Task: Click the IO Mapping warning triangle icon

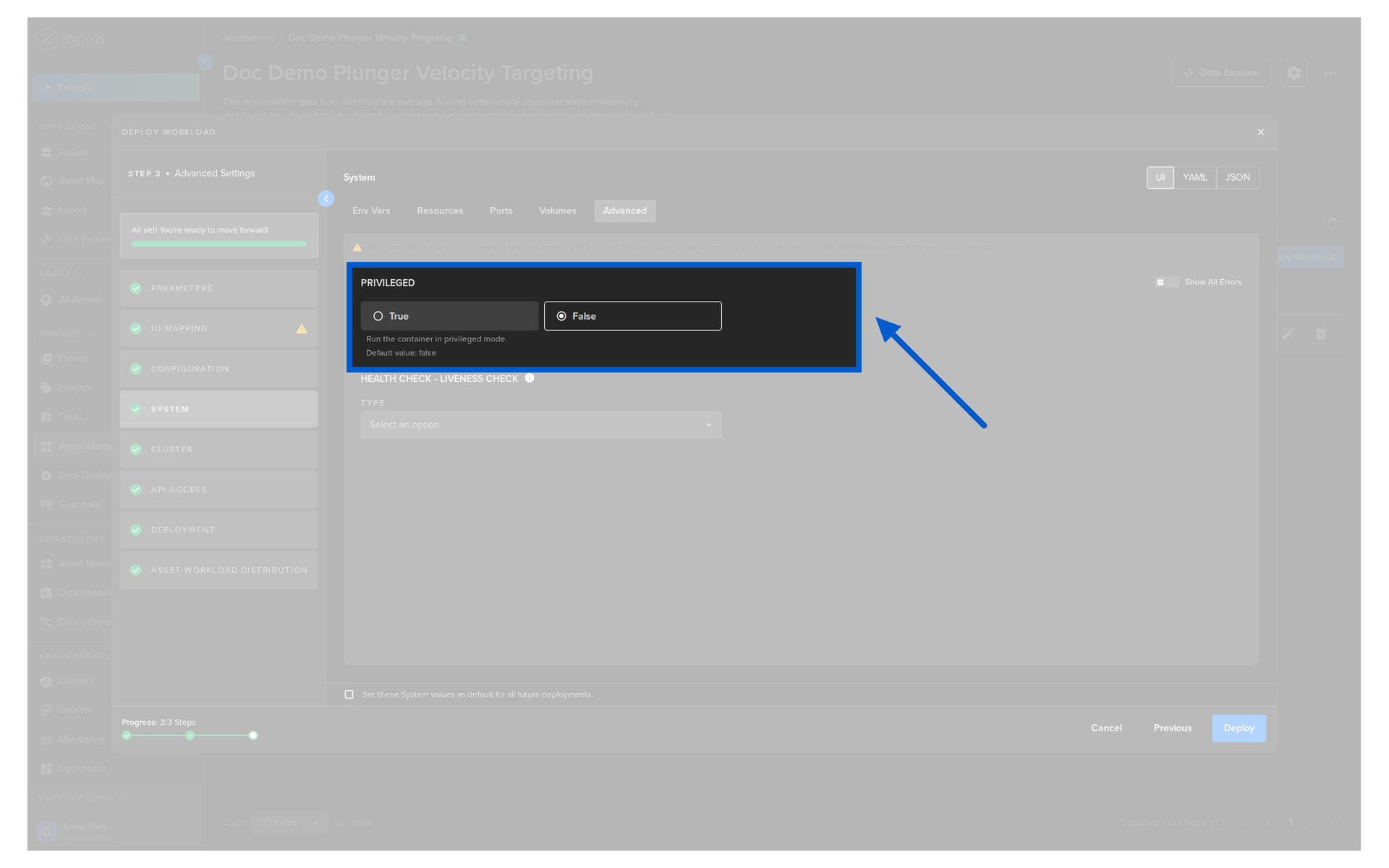Action: pyautogui.click(x=302, y=328)
